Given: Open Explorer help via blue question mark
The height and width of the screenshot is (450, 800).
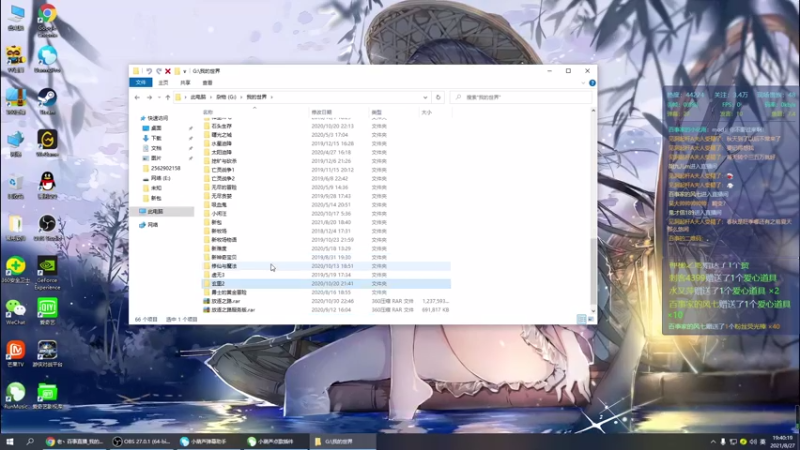Looking at the screenshot, I should click(592, 83).
